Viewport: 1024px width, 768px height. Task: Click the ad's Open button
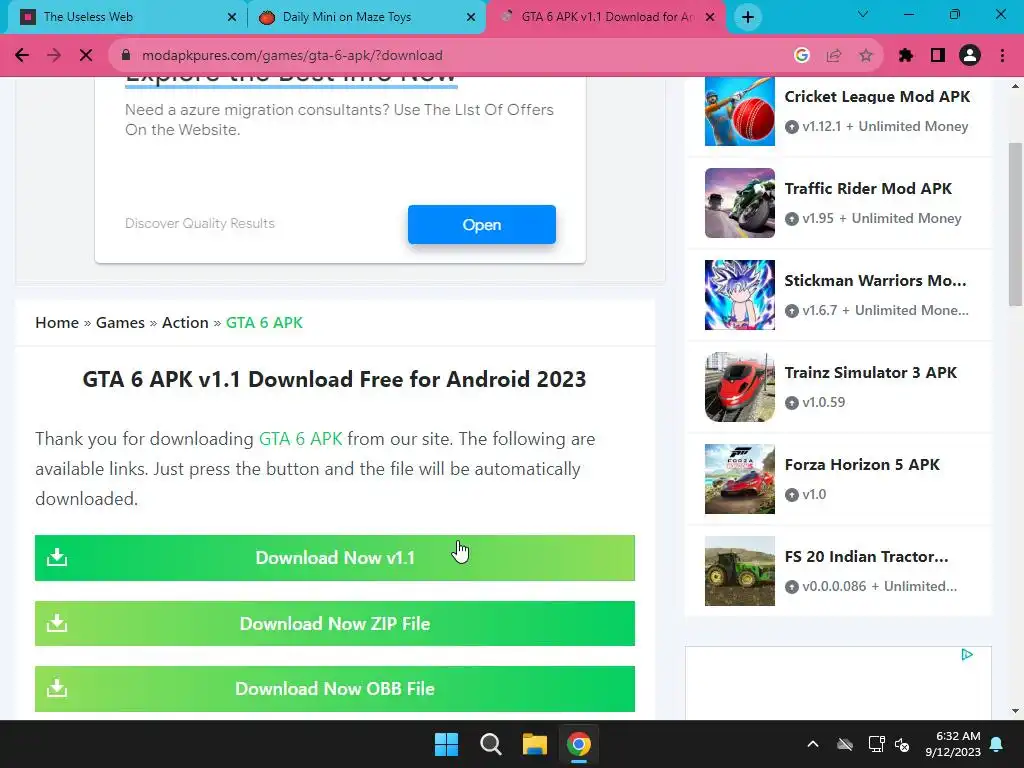[x=482, y=225]
